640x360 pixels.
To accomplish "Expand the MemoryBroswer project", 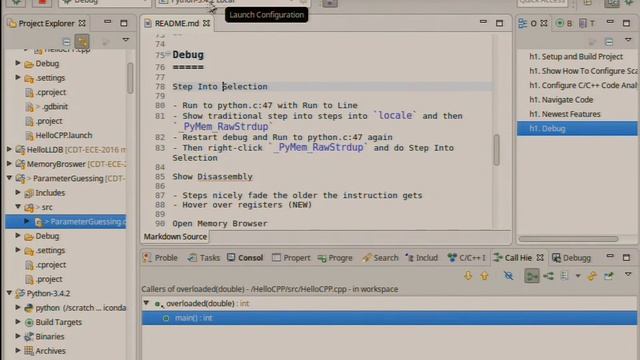I will tap(9, 164).
